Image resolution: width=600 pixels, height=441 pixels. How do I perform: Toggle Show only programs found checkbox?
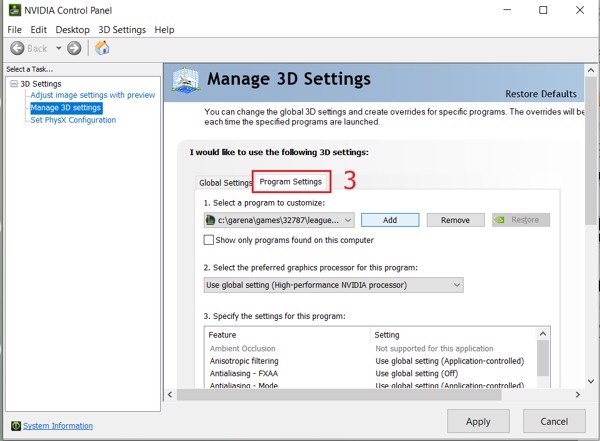click(209, 240)
